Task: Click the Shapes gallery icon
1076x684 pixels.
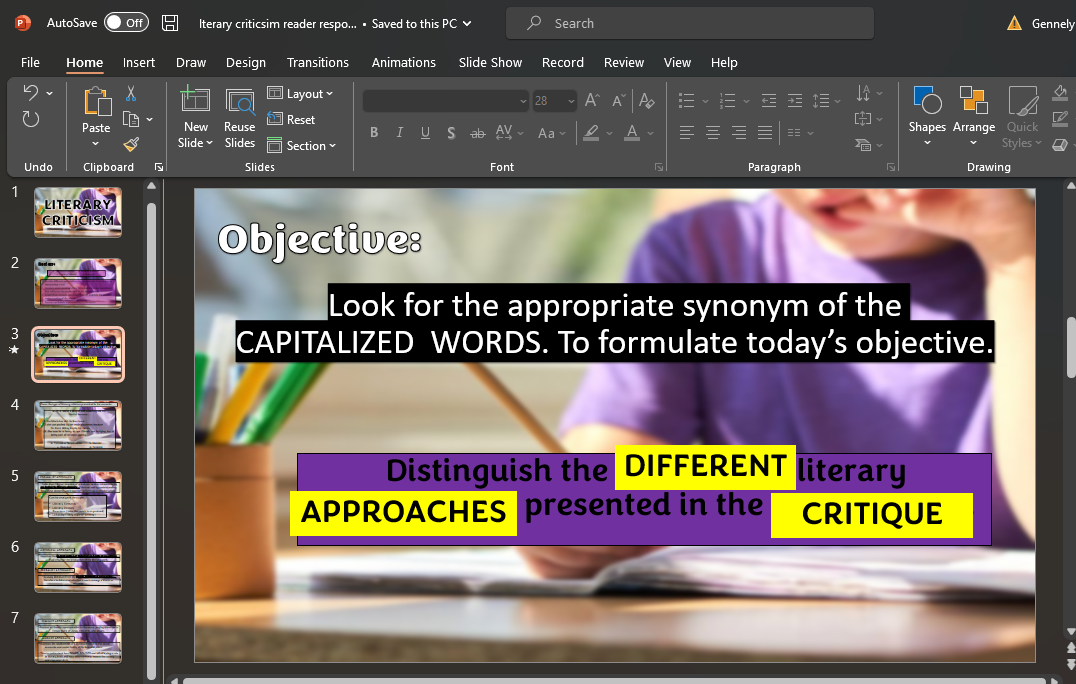Action: 927,102
